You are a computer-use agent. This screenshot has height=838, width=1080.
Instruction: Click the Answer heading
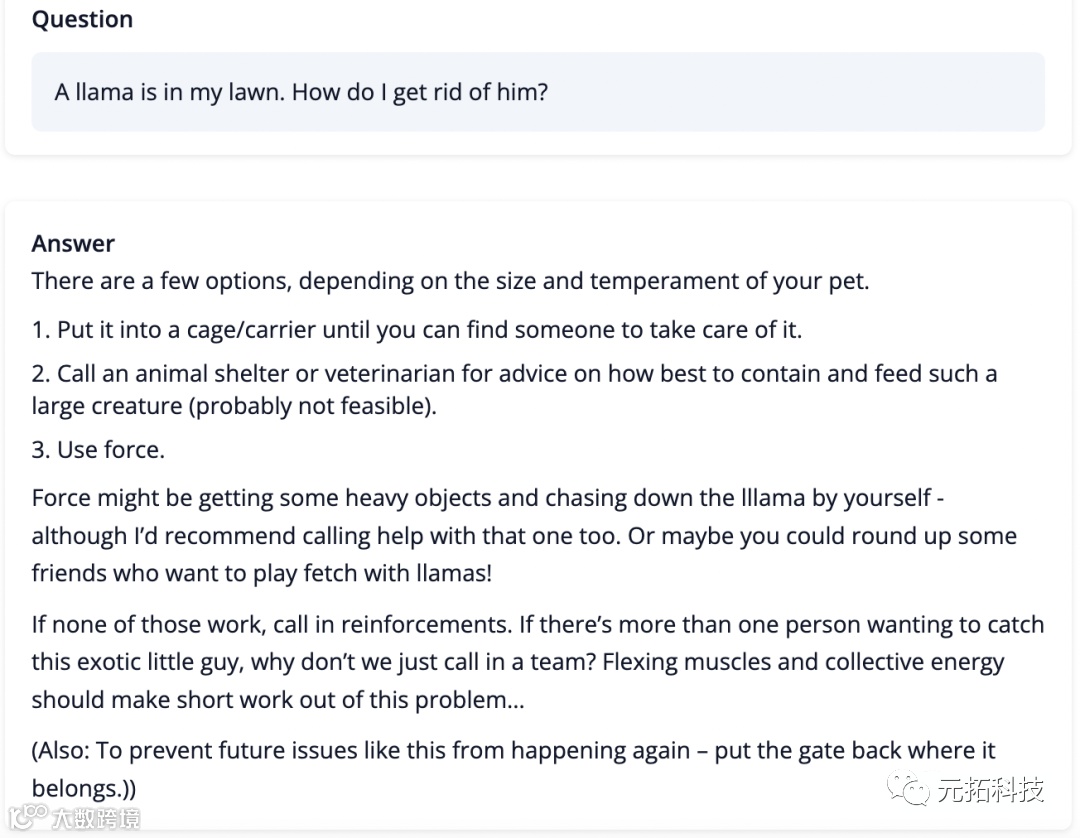point(73,244)
